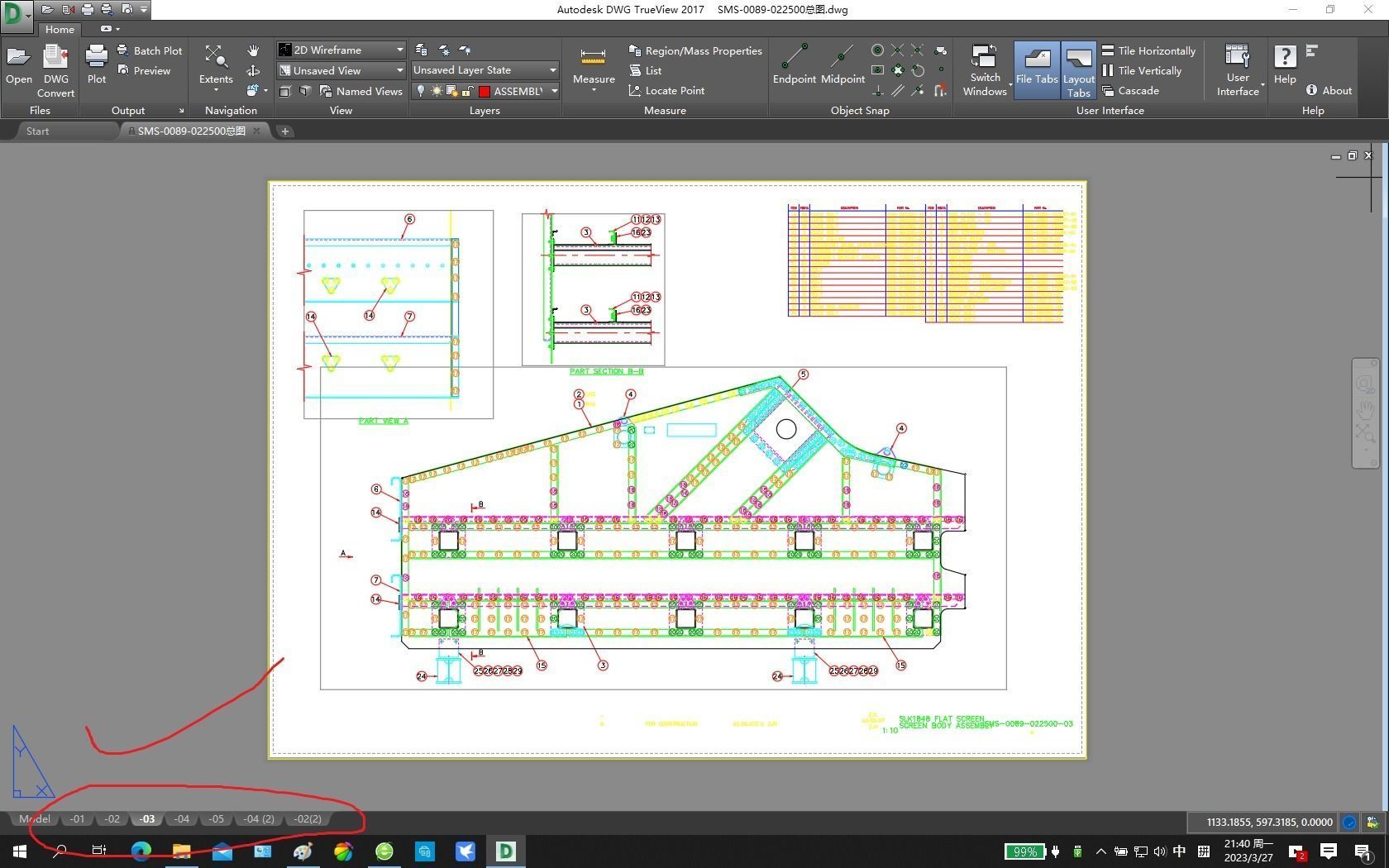
Task: Add a new drawing tab with plus button
Action: 284,131
